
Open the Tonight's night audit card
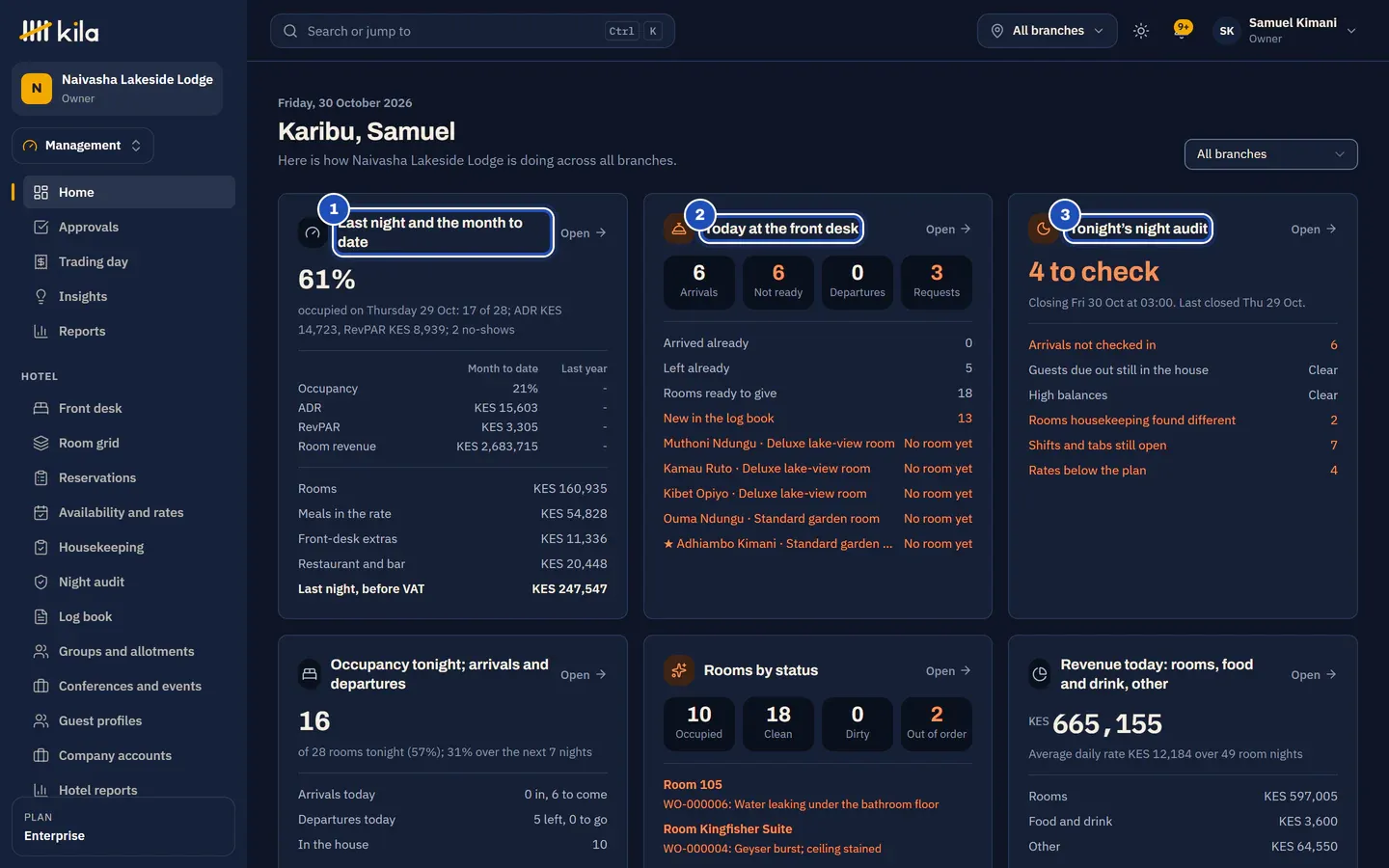1314,229
